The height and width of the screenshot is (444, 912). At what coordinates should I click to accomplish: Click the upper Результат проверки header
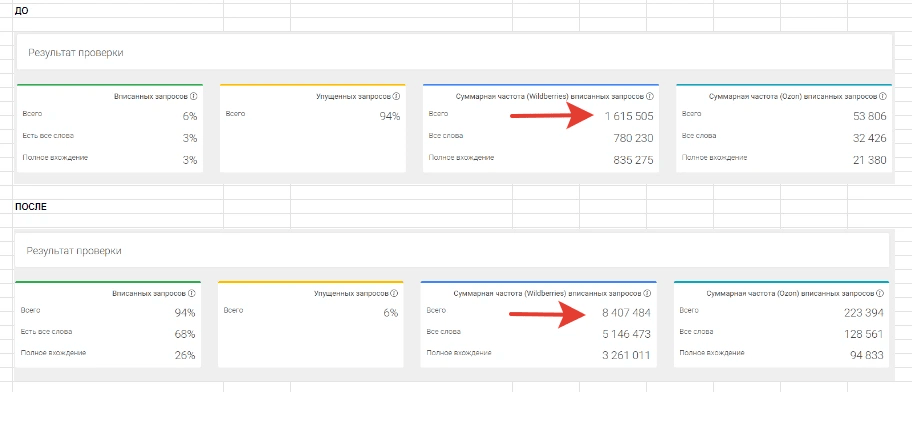tap(76, 52)
